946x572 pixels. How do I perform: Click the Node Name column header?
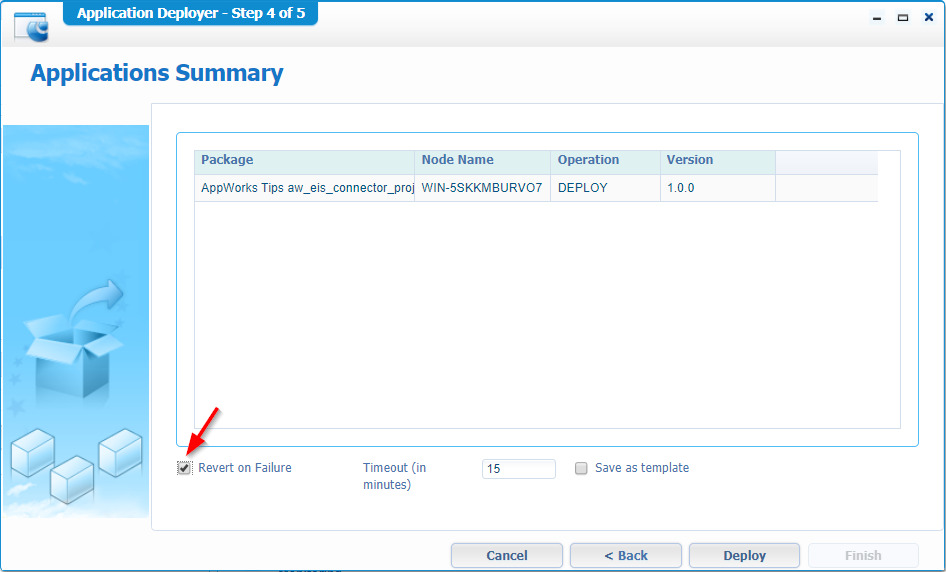(x=482, y=160)
